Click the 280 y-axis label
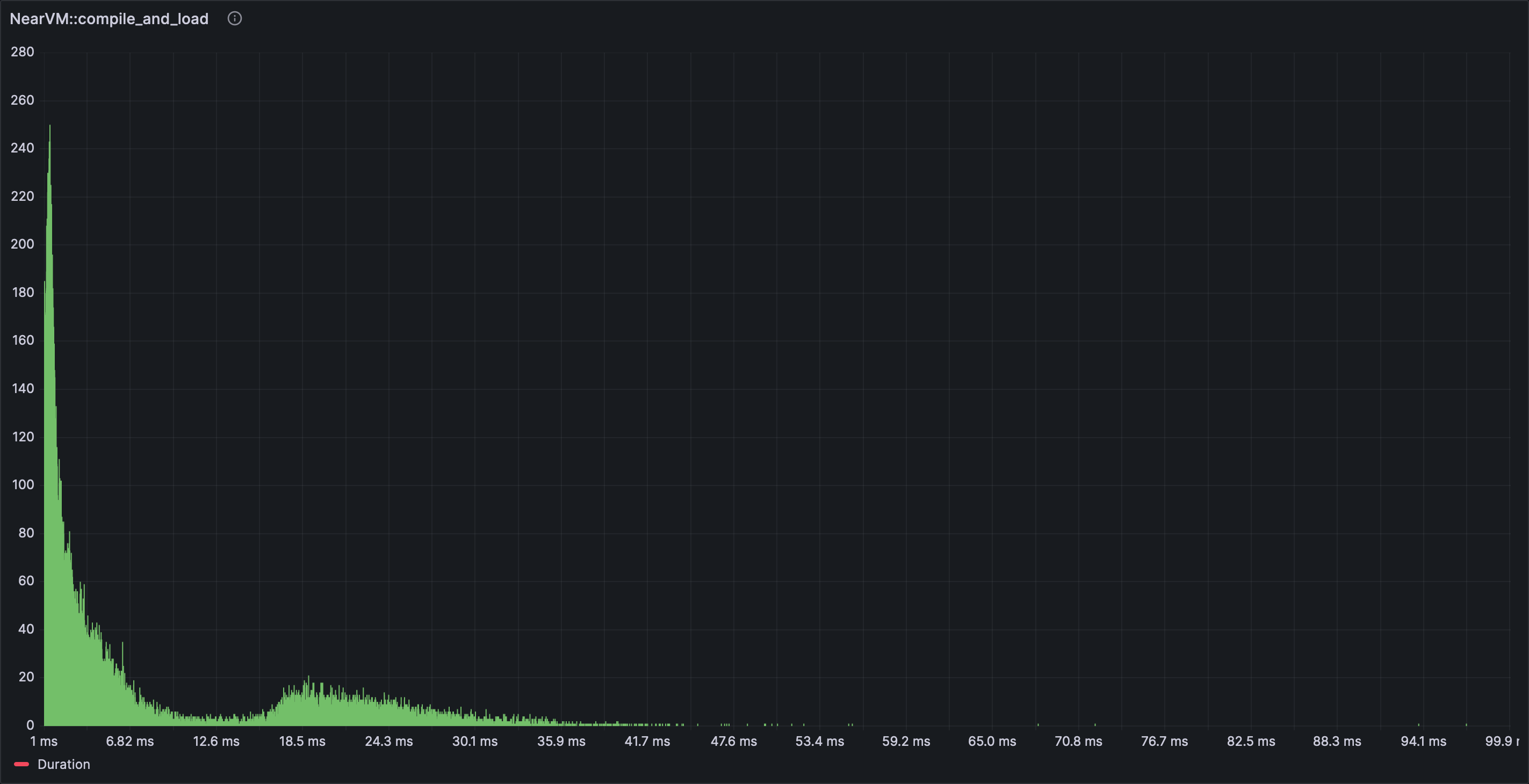The width and height of the screenshot is (1529, 784). coord(23,52)
